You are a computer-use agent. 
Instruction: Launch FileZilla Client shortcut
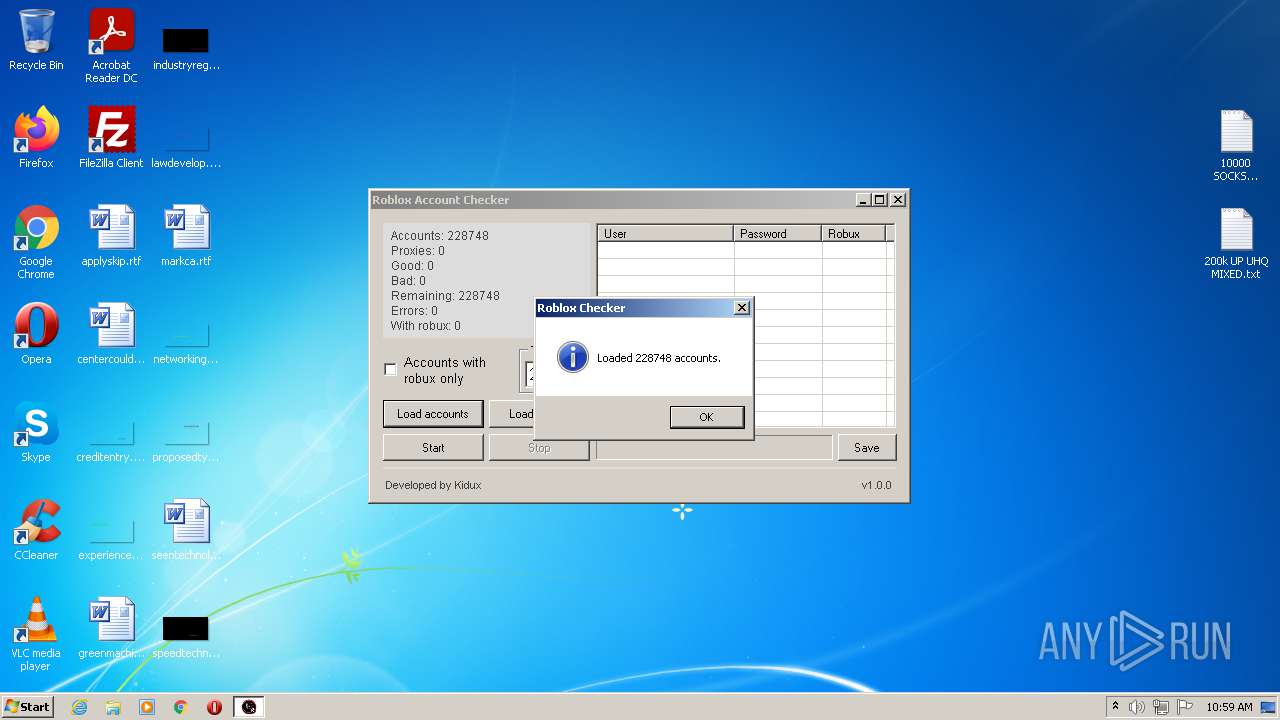111,138
